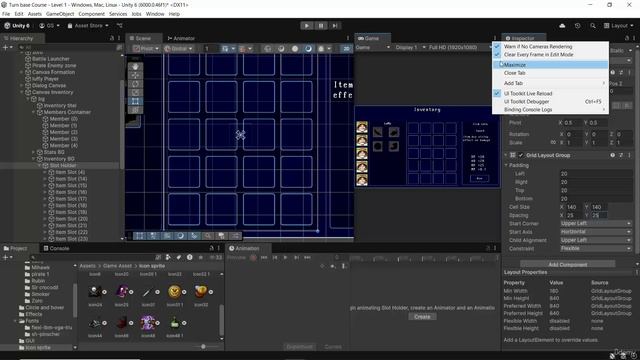Lock the Inspector panel
Image resolution: width=640 pixels, height=360 pixels.
tap(627, 38)
